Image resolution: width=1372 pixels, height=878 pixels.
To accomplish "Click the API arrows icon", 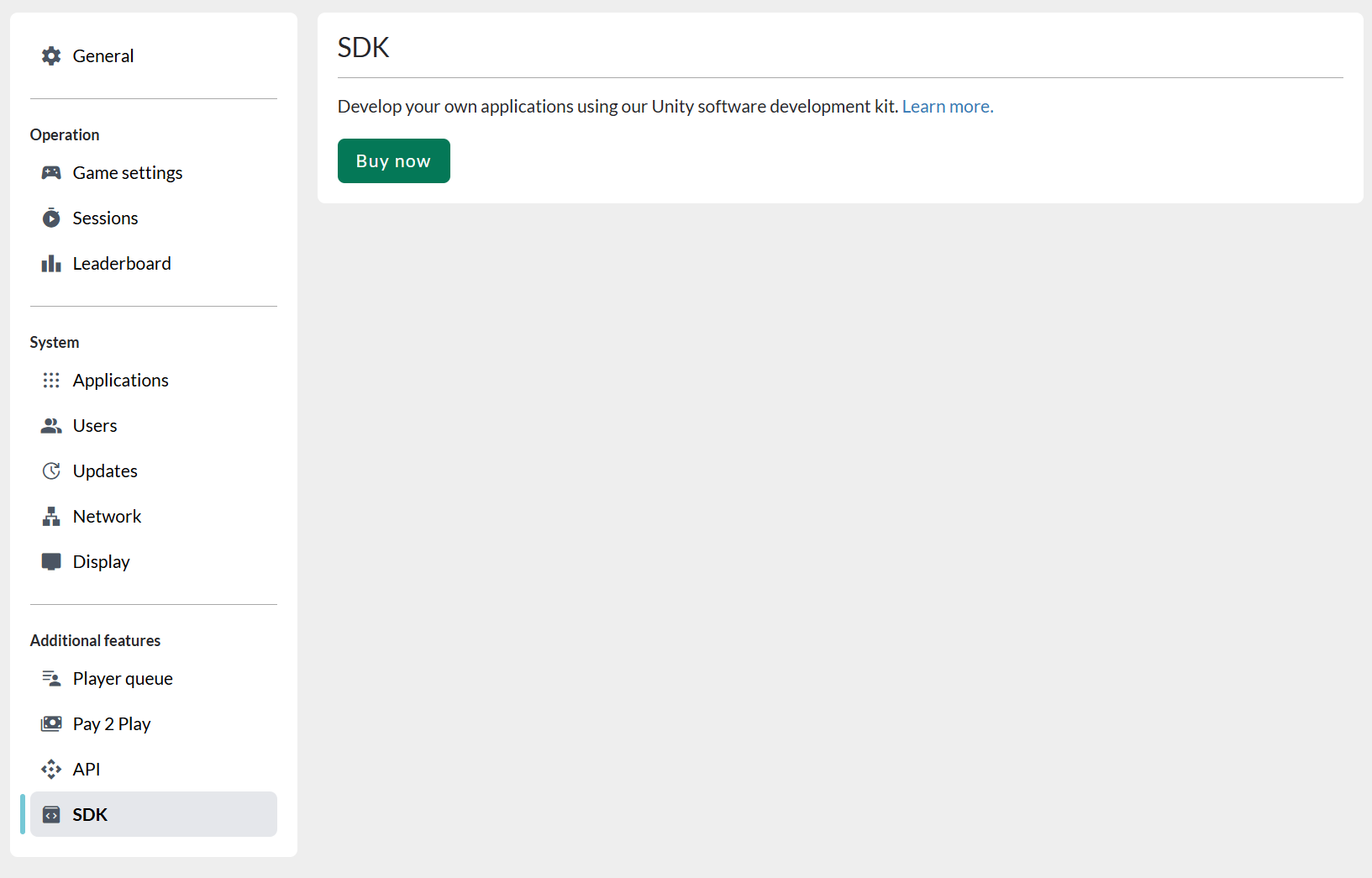I will [51, 769].
